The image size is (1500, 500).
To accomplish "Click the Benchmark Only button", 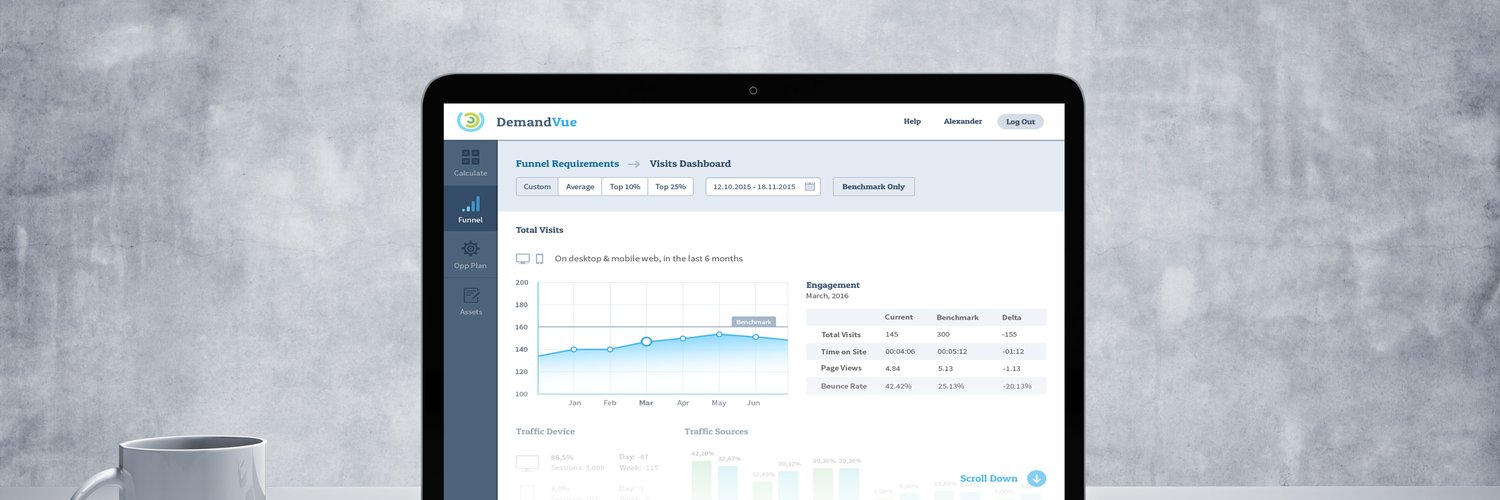I will [873, 186].
